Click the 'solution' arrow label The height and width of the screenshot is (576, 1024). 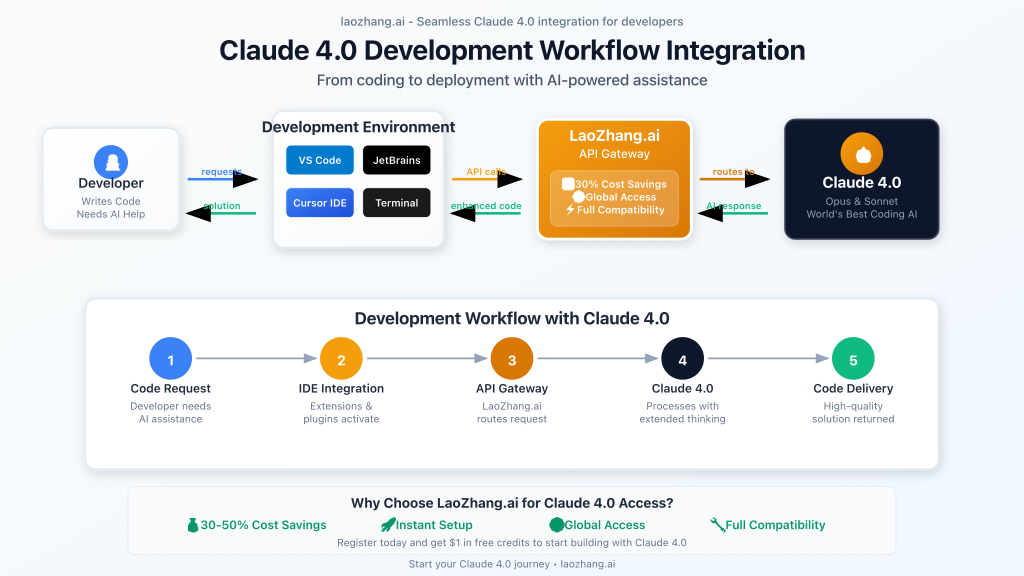click(x=221, y=206)
